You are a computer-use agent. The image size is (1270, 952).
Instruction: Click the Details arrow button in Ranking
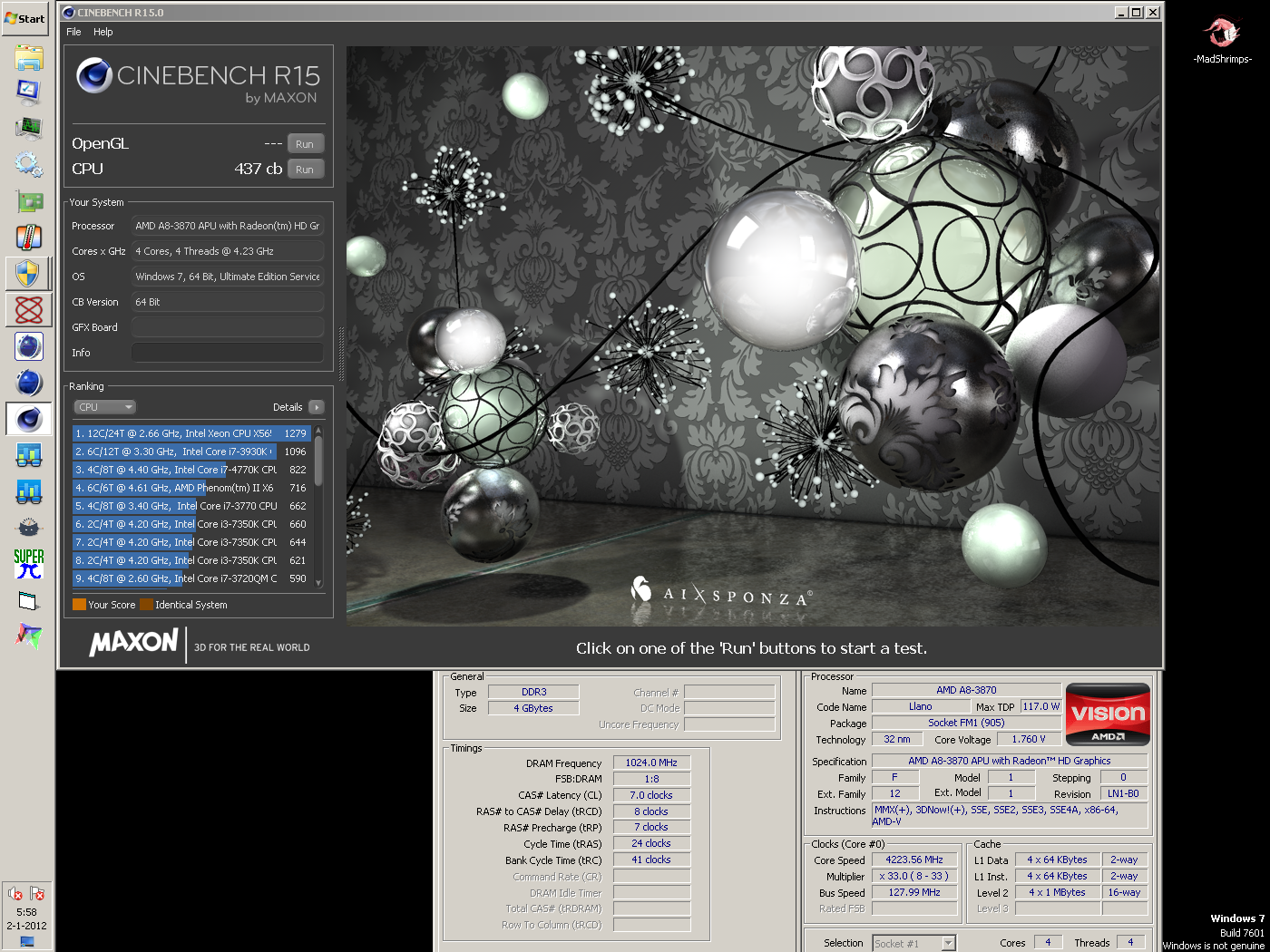pos(316,407)
